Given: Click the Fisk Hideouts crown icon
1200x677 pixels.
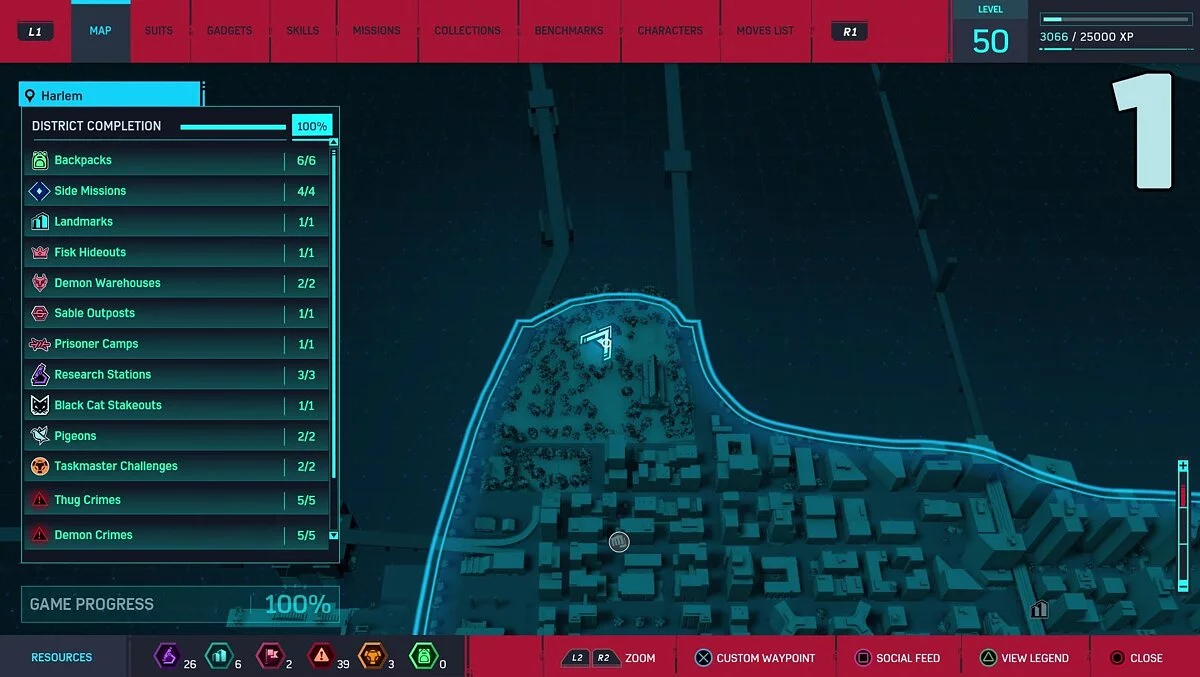Looking at the screenshot, I should tap(40, 252).
